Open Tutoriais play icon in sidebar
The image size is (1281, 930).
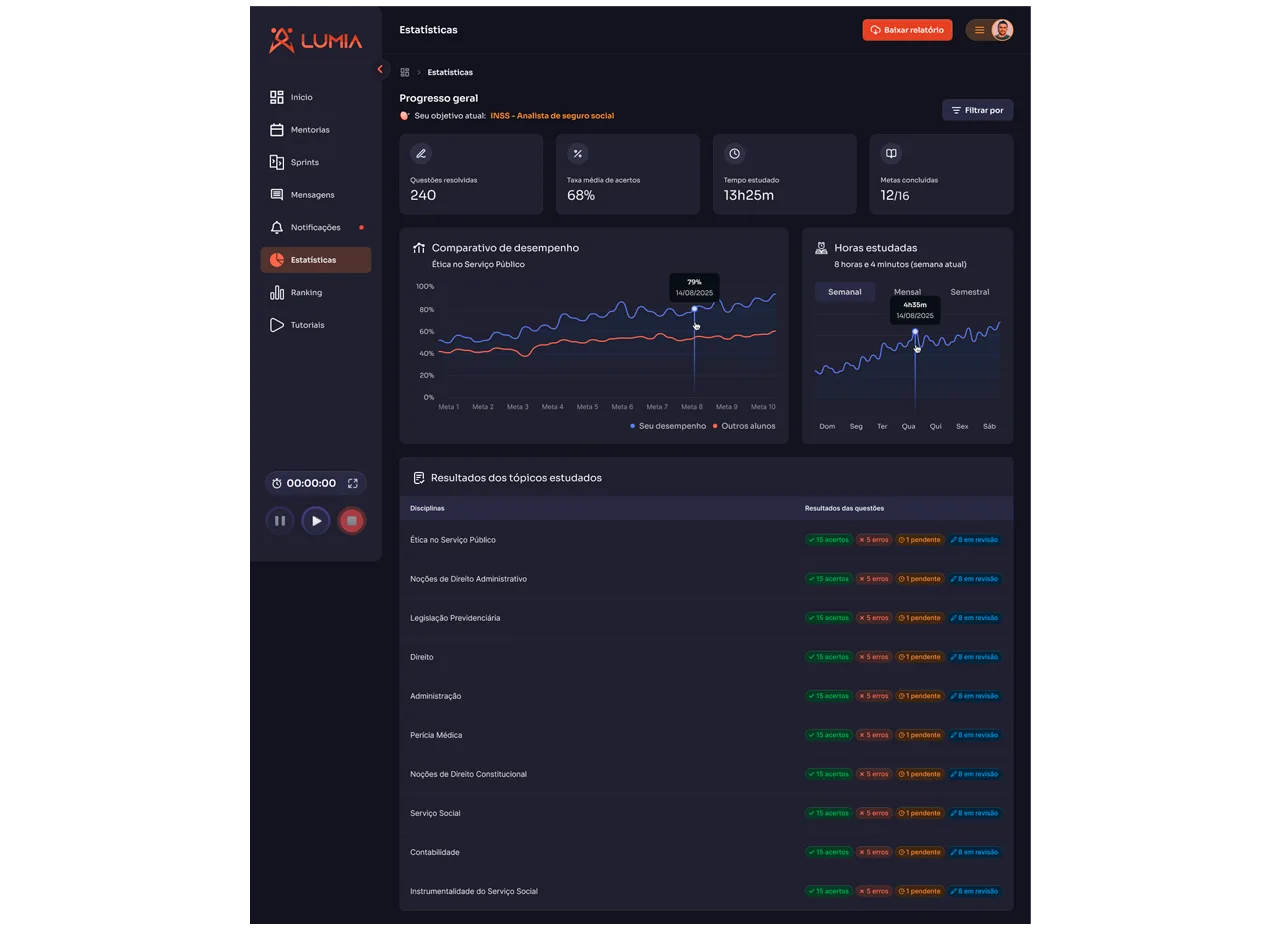pos(277,325)
